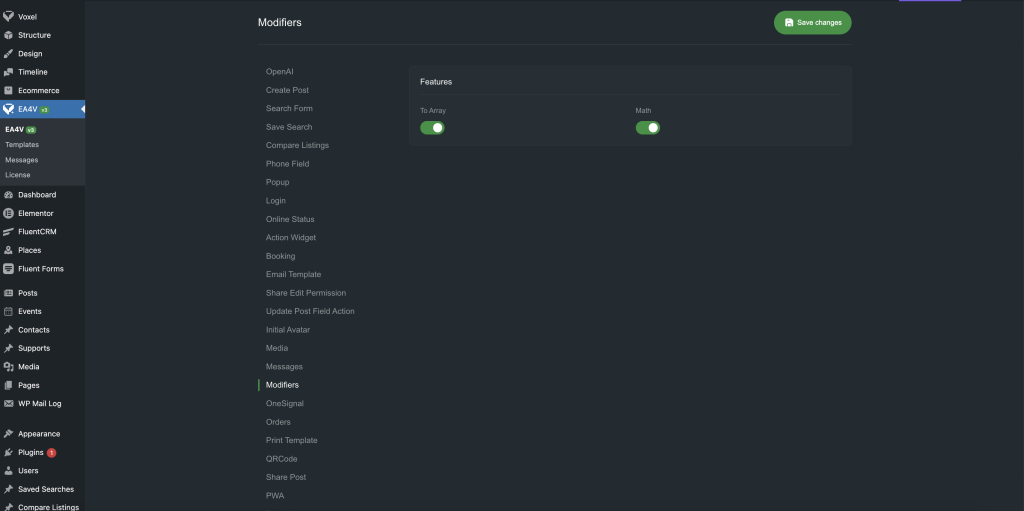Open Messages under EA4V submenu
Image resolution: width=1024 pixels, height=511 pixels.
[x=22, y=160]
